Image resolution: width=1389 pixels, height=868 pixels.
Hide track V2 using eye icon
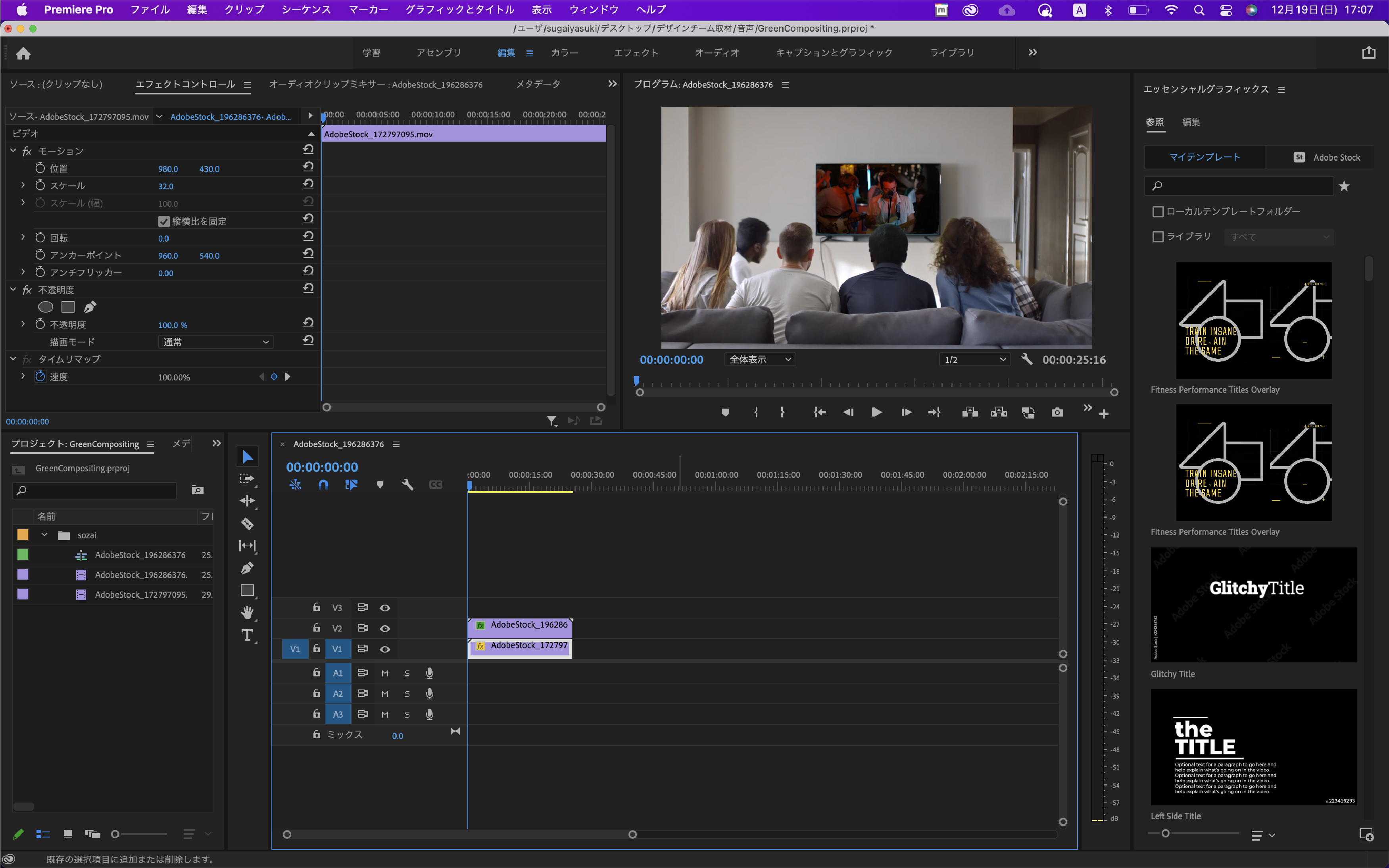click(x=385, y=629)
